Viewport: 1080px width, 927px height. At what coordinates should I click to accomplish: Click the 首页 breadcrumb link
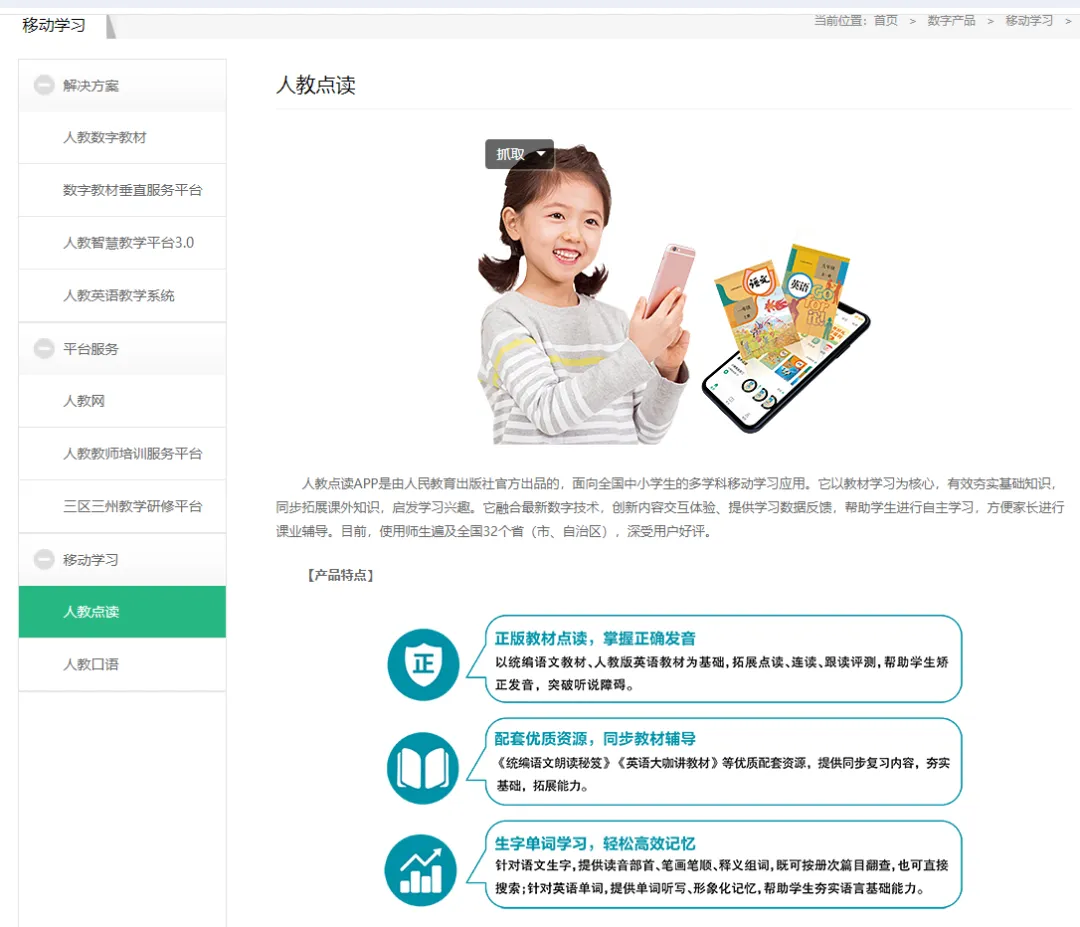coord(886,21)
